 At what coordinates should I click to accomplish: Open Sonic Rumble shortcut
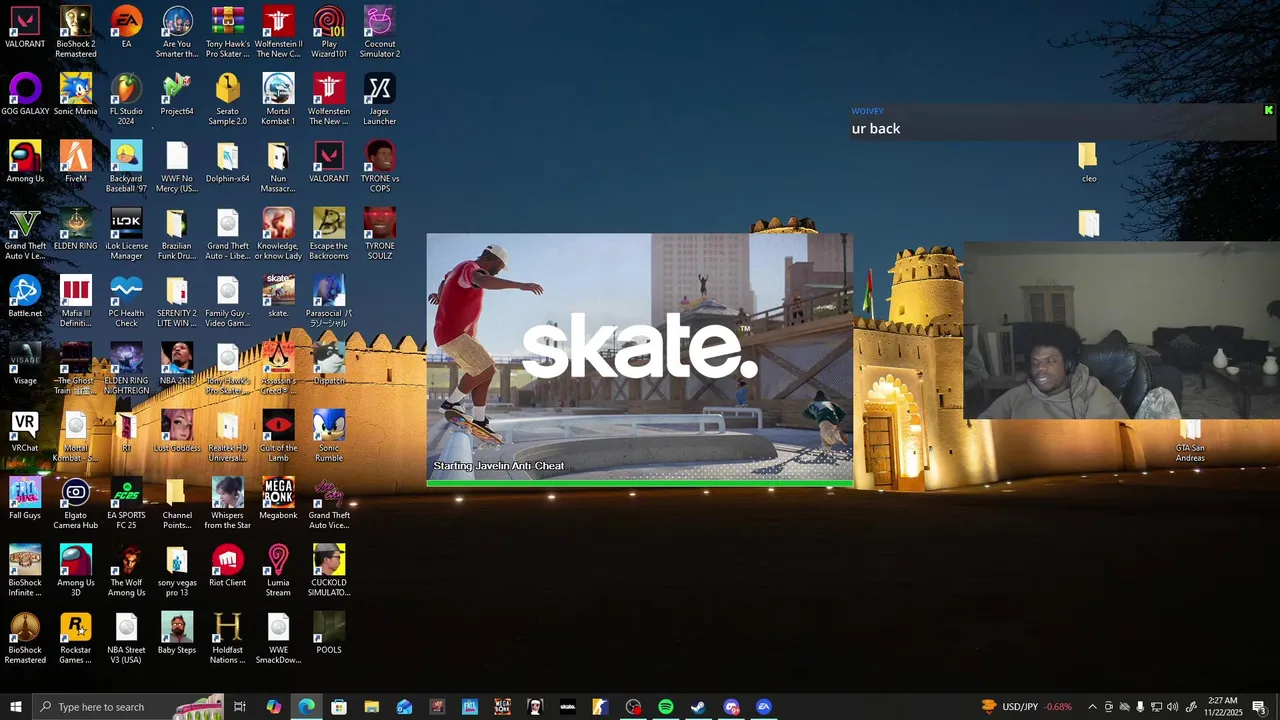tap(329, 434)
